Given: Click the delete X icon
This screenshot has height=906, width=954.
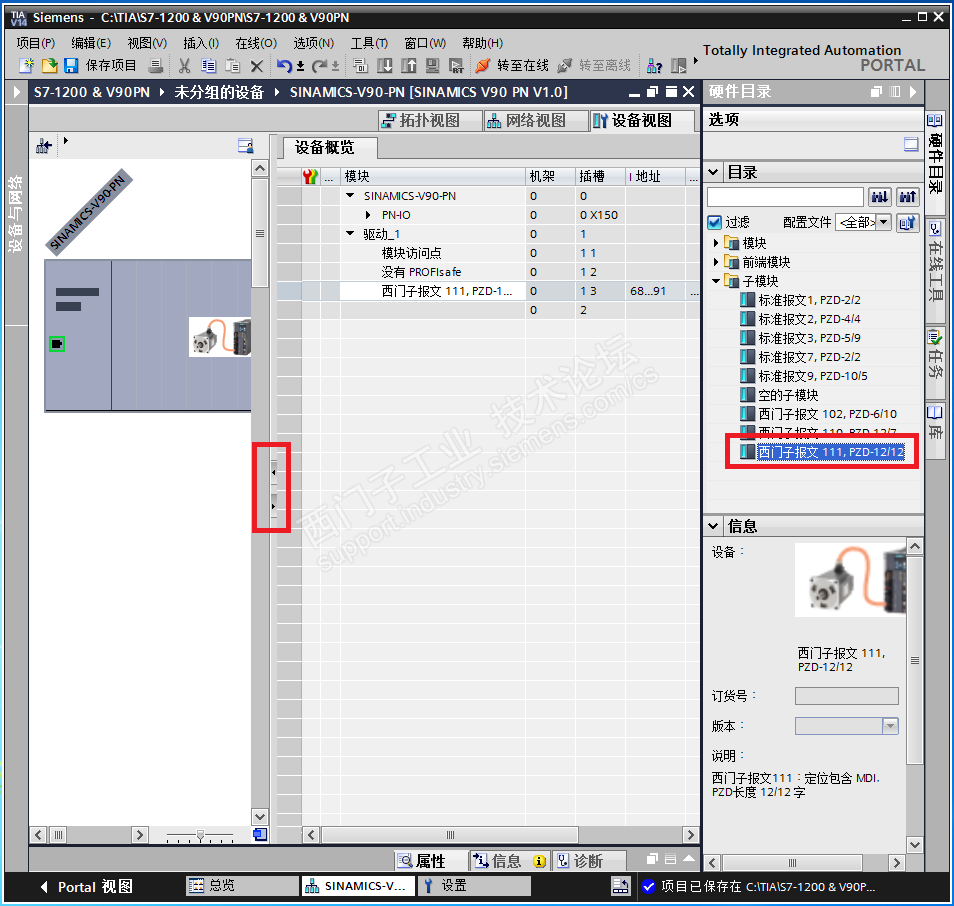Looking at the screenshot, I should [257, 66].
